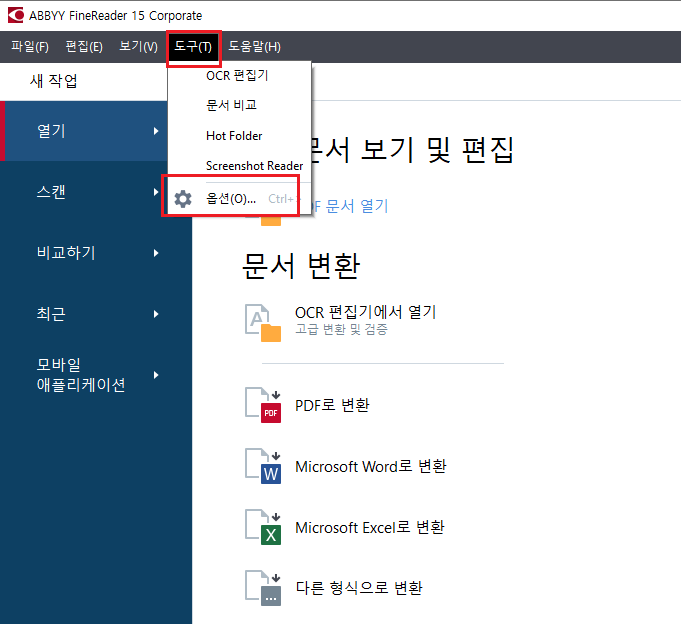Expand the arrow next to 최근
The width and height of the screenshot is (681, 624).
point(156,314)
